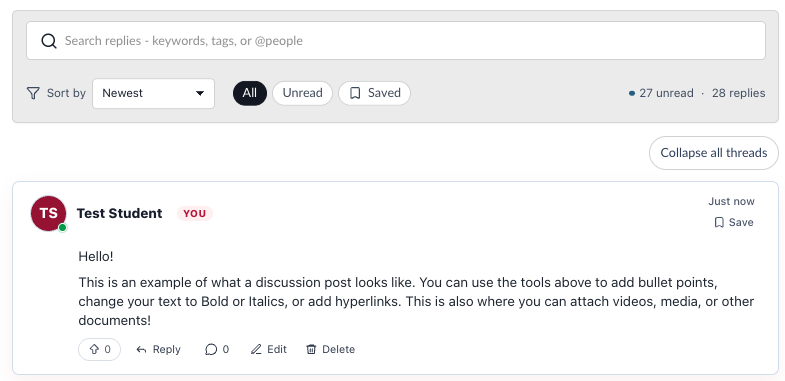
Task: Click the bookmark icon in Saved filter
Action: pos(355,93)
